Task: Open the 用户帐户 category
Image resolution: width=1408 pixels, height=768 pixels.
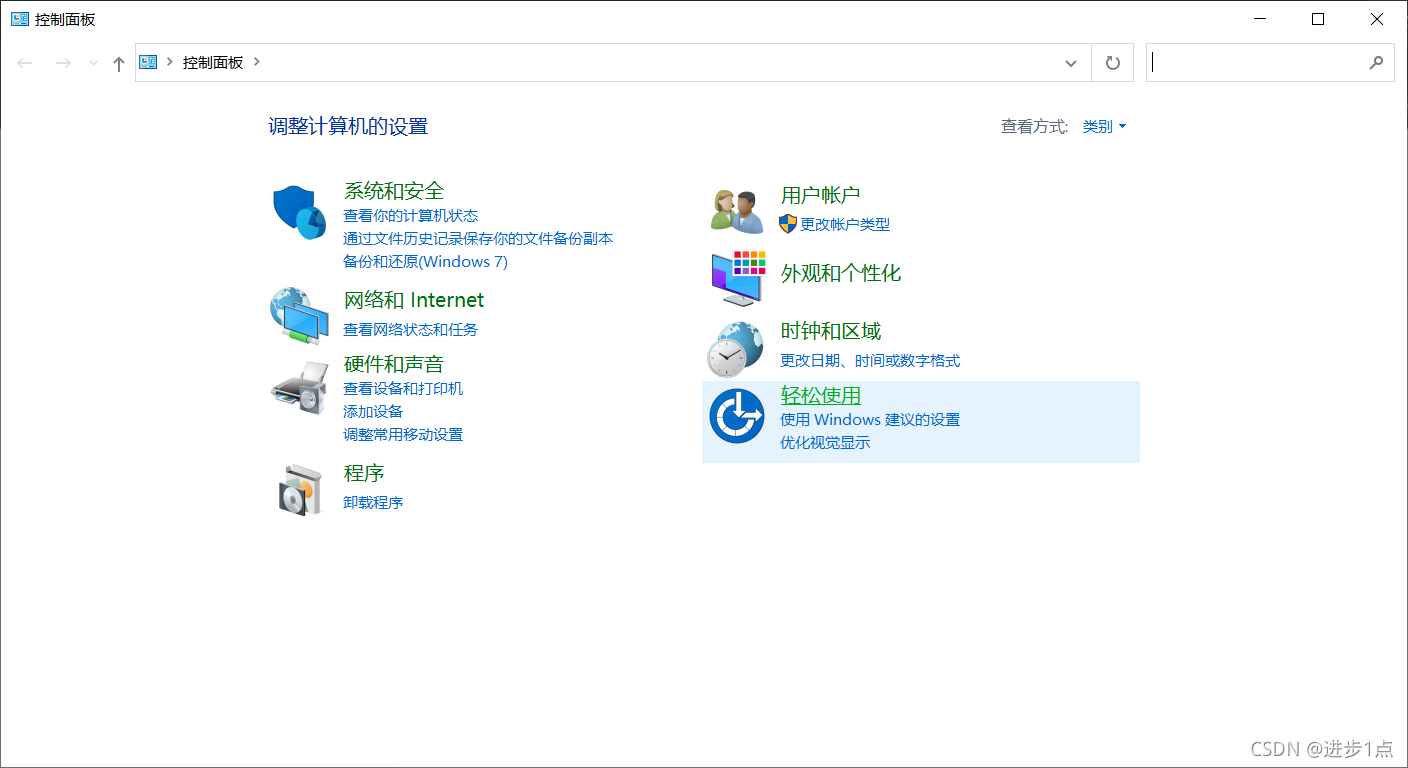Action: 820,195
